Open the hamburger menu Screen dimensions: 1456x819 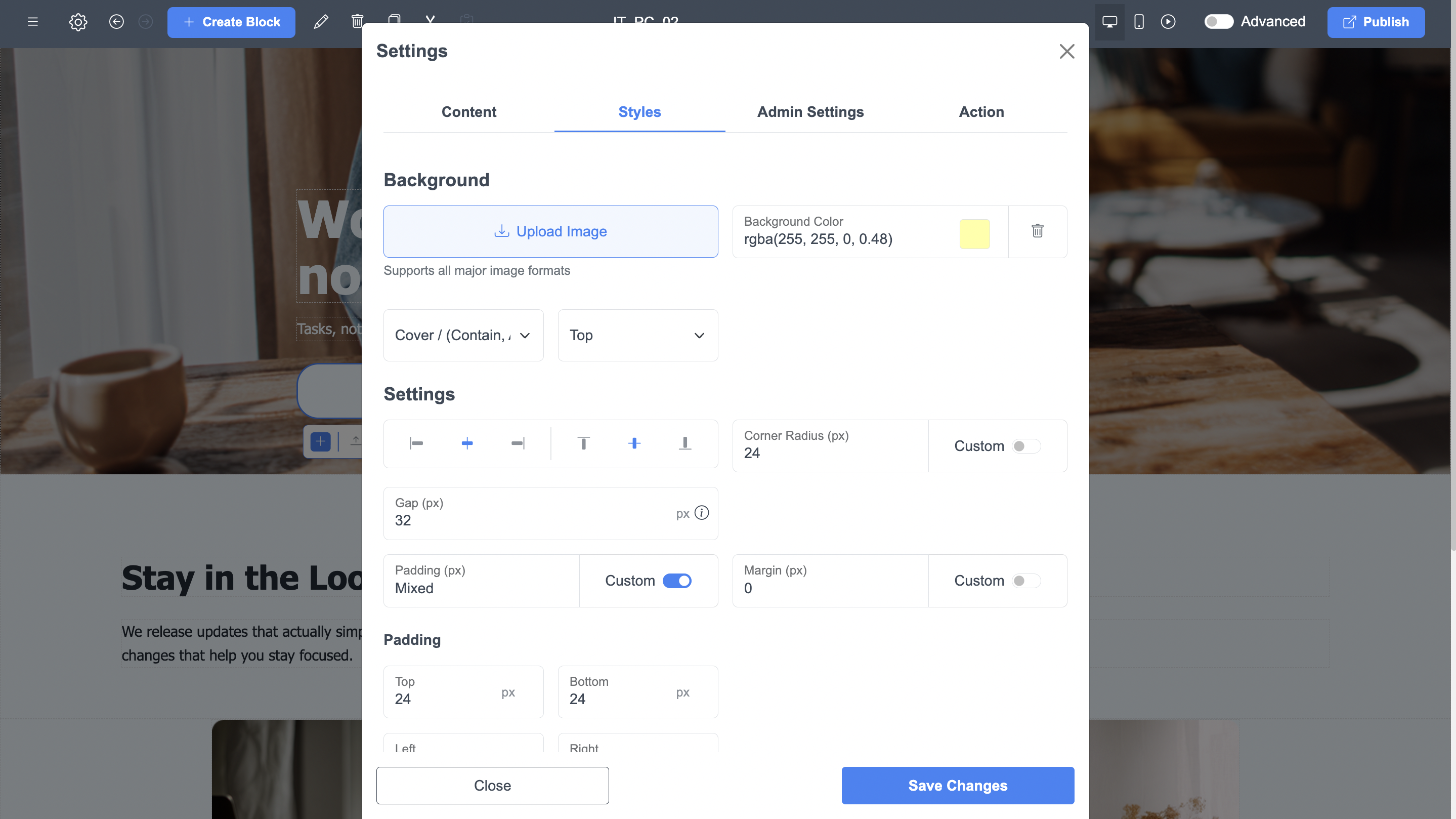click(x=33, y=22)
